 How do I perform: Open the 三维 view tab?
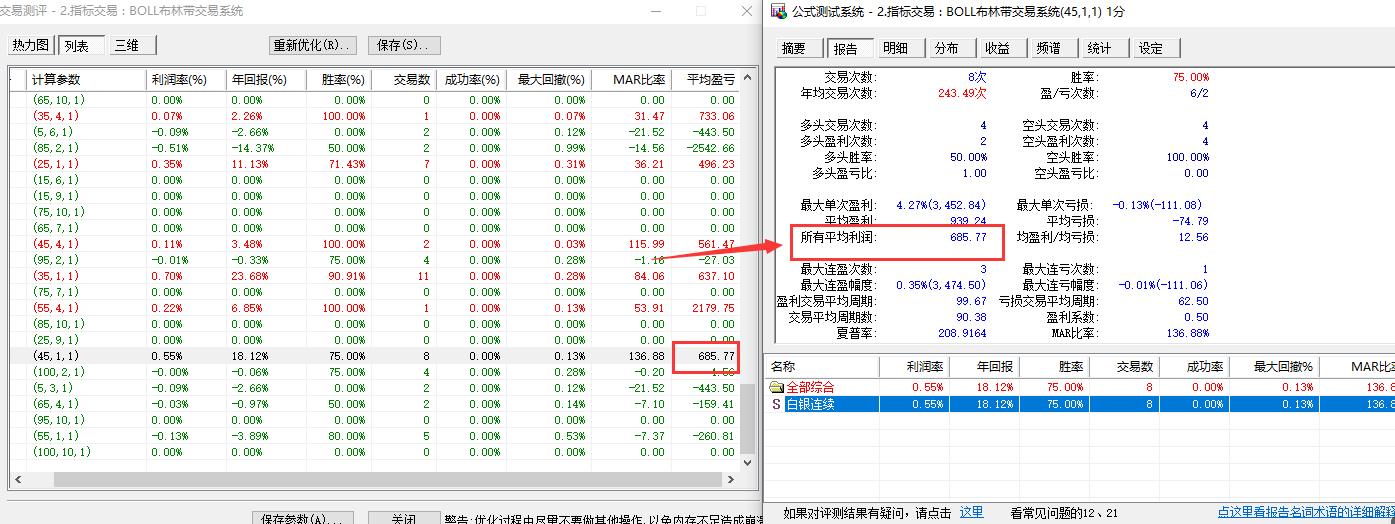pyautogui.click(x=131, y=45)
